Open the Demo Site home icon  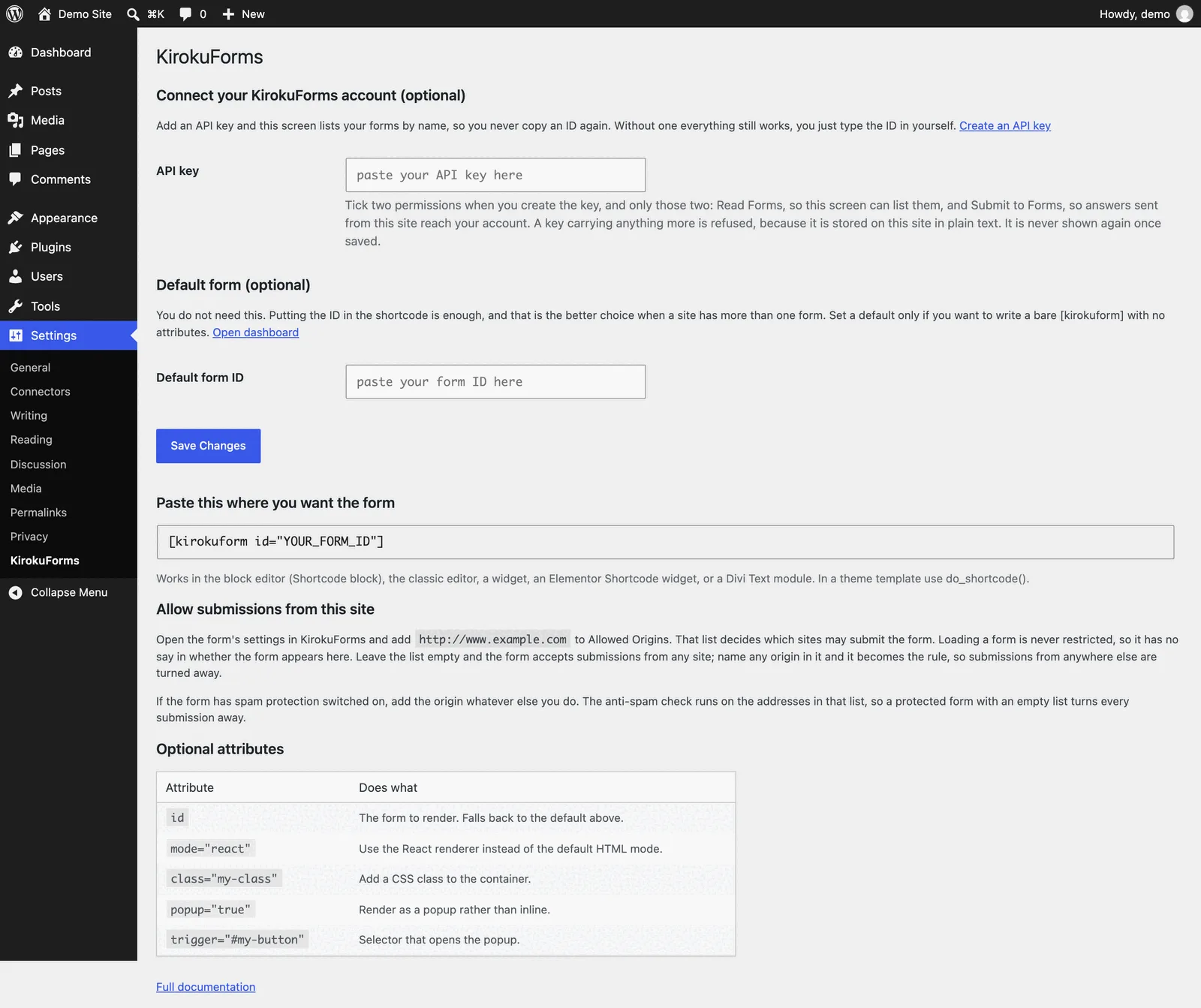(44, 14)
